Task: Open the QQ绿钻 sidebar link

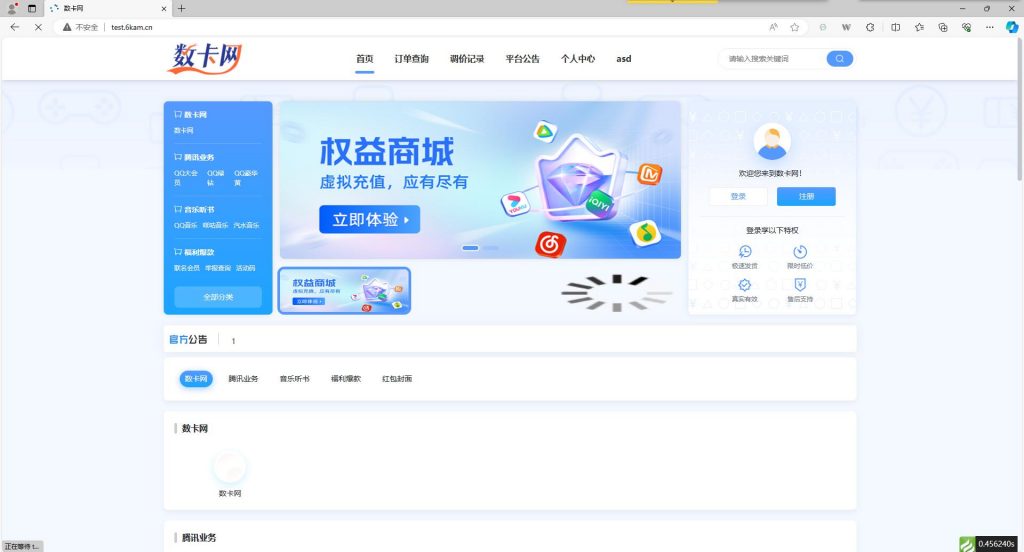Action: pyautogui.click(x=216, y=178)
